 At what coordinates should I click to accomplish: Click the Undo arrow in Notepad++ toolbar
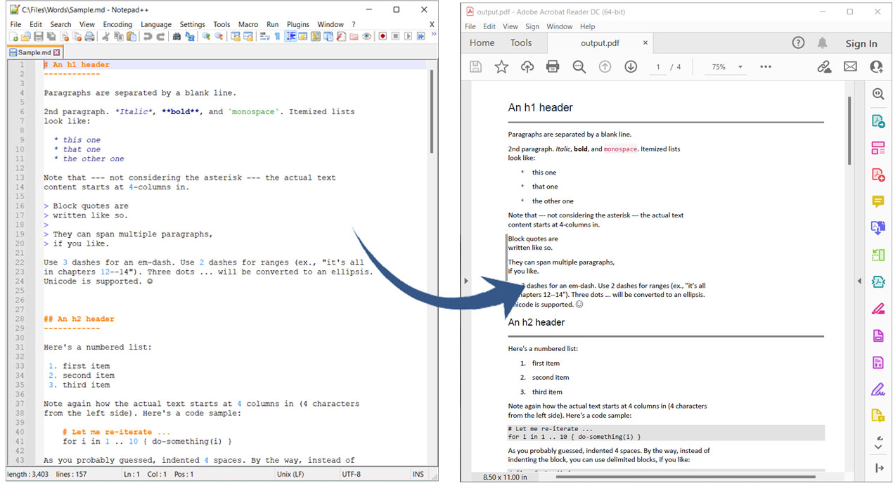point(147,36)
